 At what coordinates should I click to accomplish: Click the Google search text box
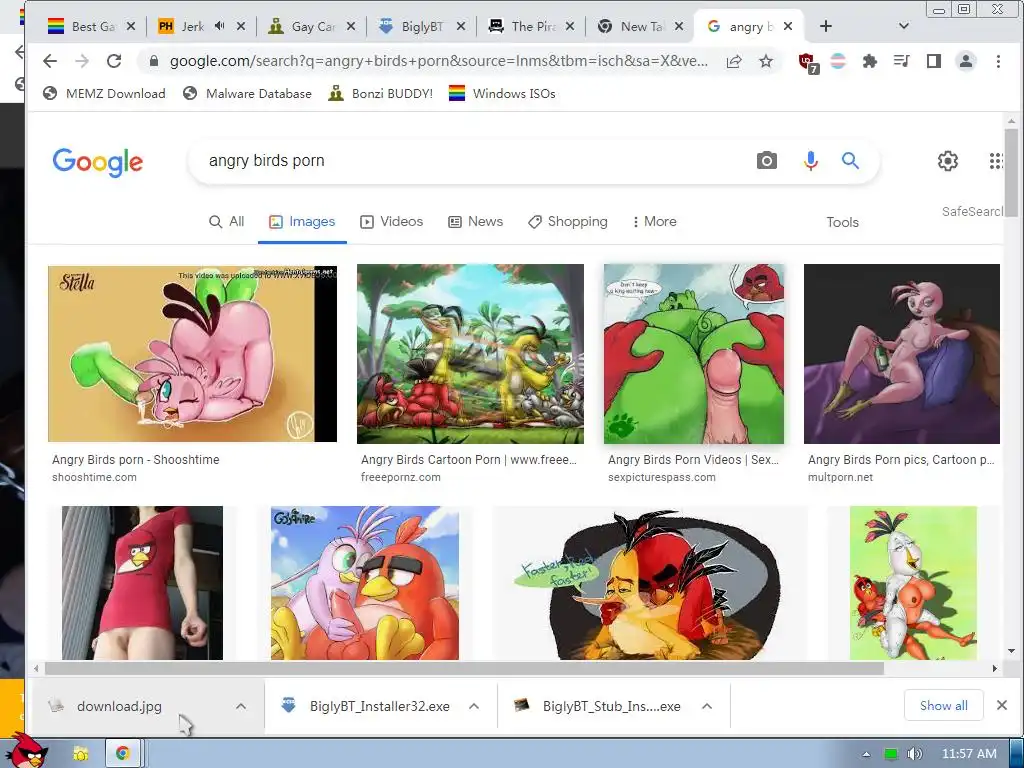pyautogui.click(x=477, y=161)
